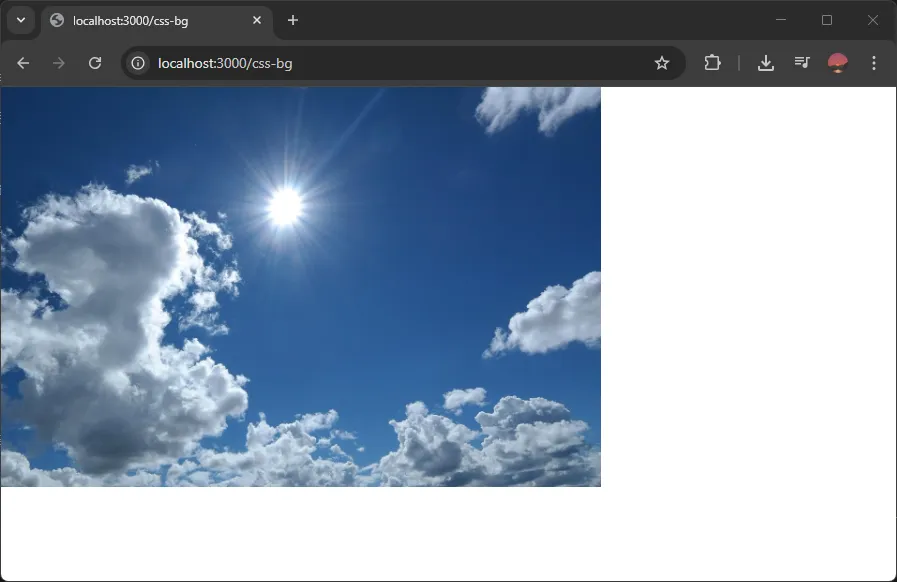Image resolution: width=897 pixels, height=582 pixels.
Task: Open the Downloads icon
Action: (766, 62)
